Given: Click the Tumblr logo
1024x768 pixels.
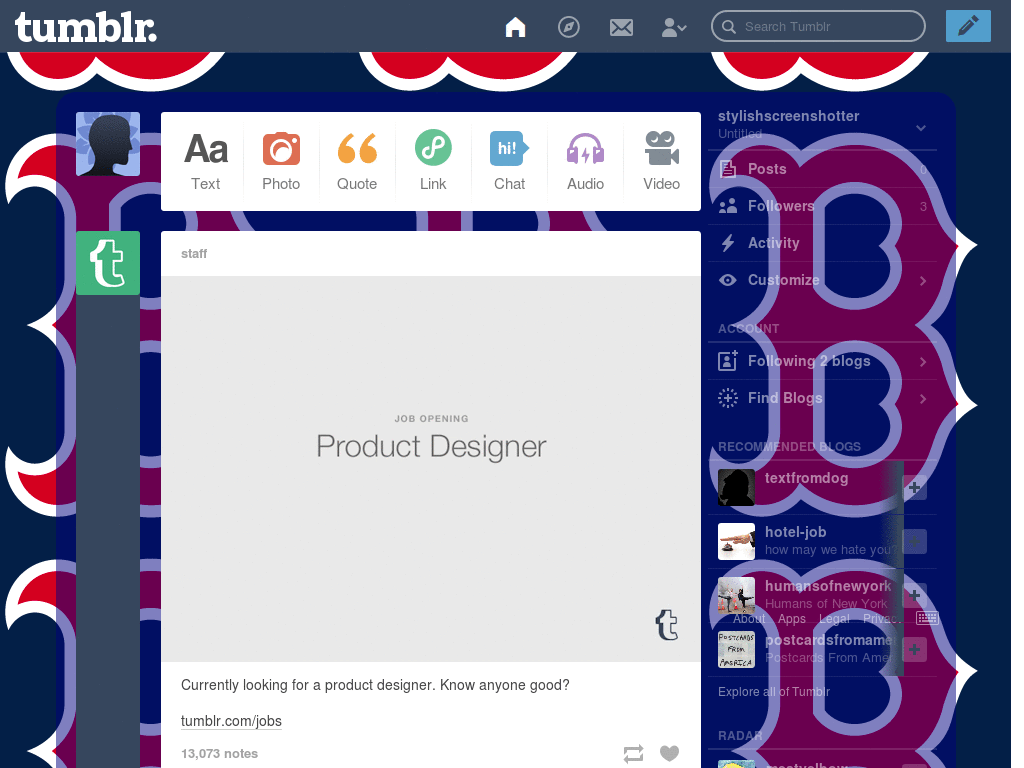Looking at the screenshot, I should [x=86, y=27].
